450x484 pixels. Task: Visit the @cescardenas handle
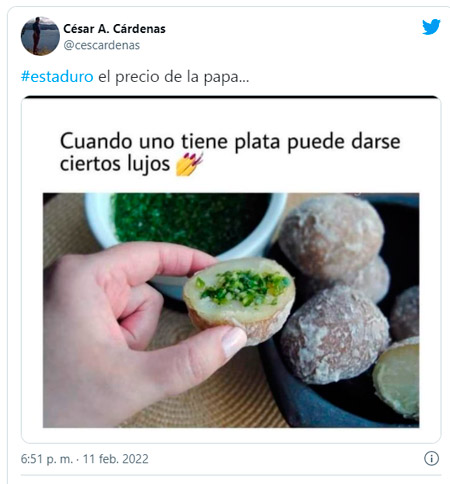coord(102,45)
